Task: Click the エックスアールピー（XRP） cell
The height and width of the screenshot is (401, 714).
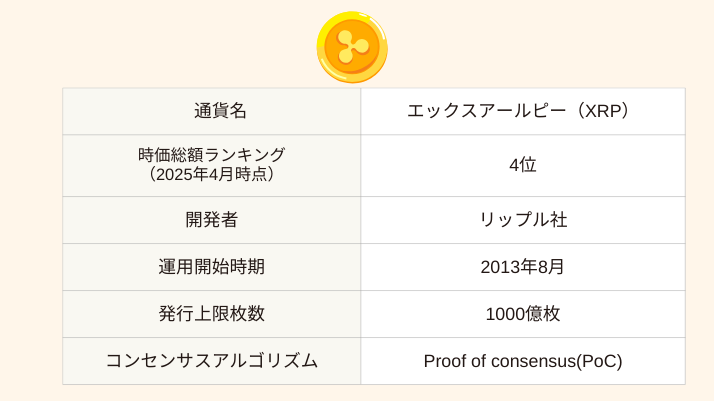Action: tap(523, 111)
